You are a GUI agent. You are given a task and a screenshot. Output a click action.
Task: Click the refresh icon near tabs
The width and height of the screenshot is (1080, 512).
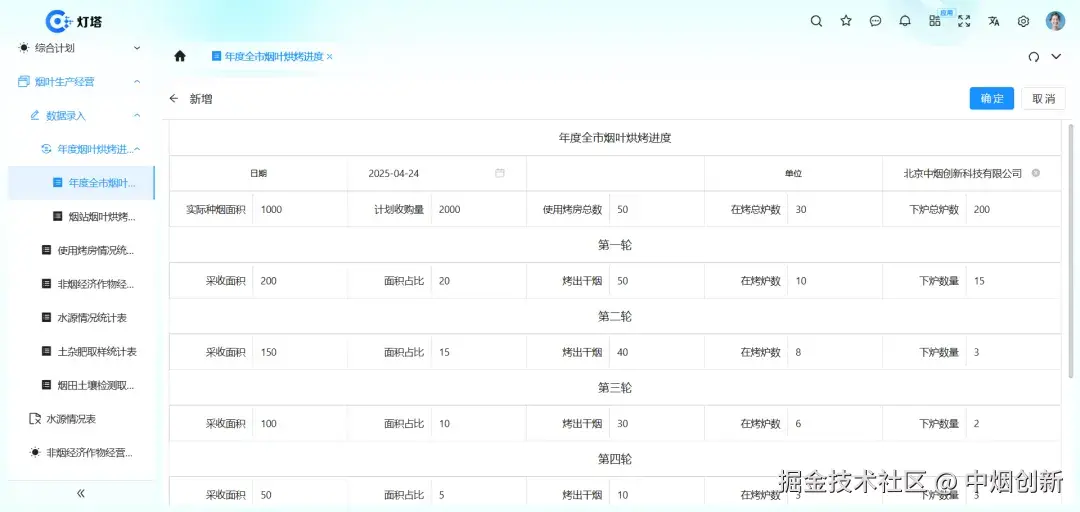click(1033, 57)
